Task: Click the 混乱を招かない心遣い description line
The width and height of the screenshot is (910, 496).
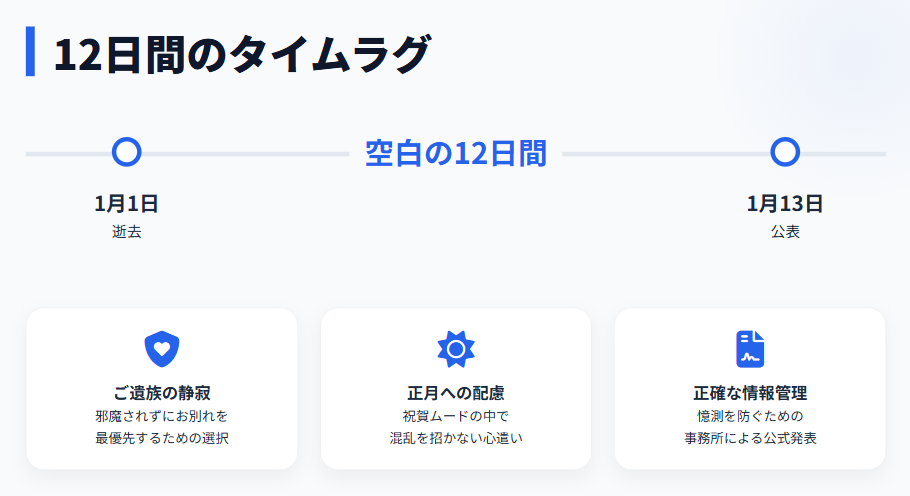Action: (456, 438)
